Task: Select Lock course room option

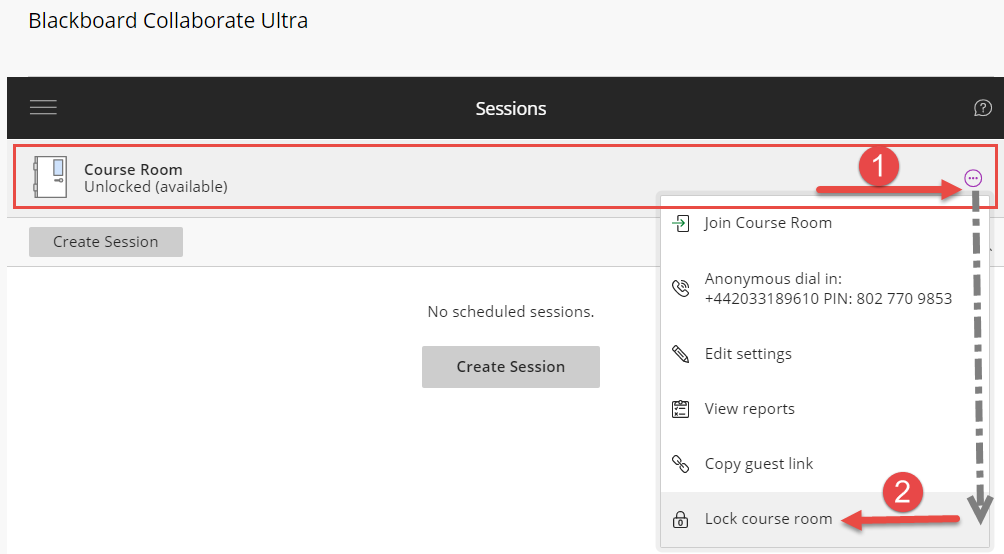Action: pyautogui.click(x=768, y=519)
